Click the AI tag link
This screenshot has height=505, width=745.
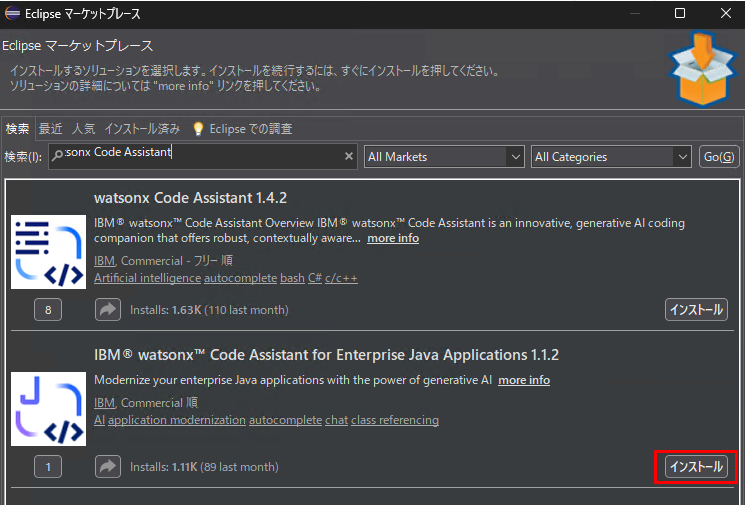pyautogui.click(x=99, y=420)
